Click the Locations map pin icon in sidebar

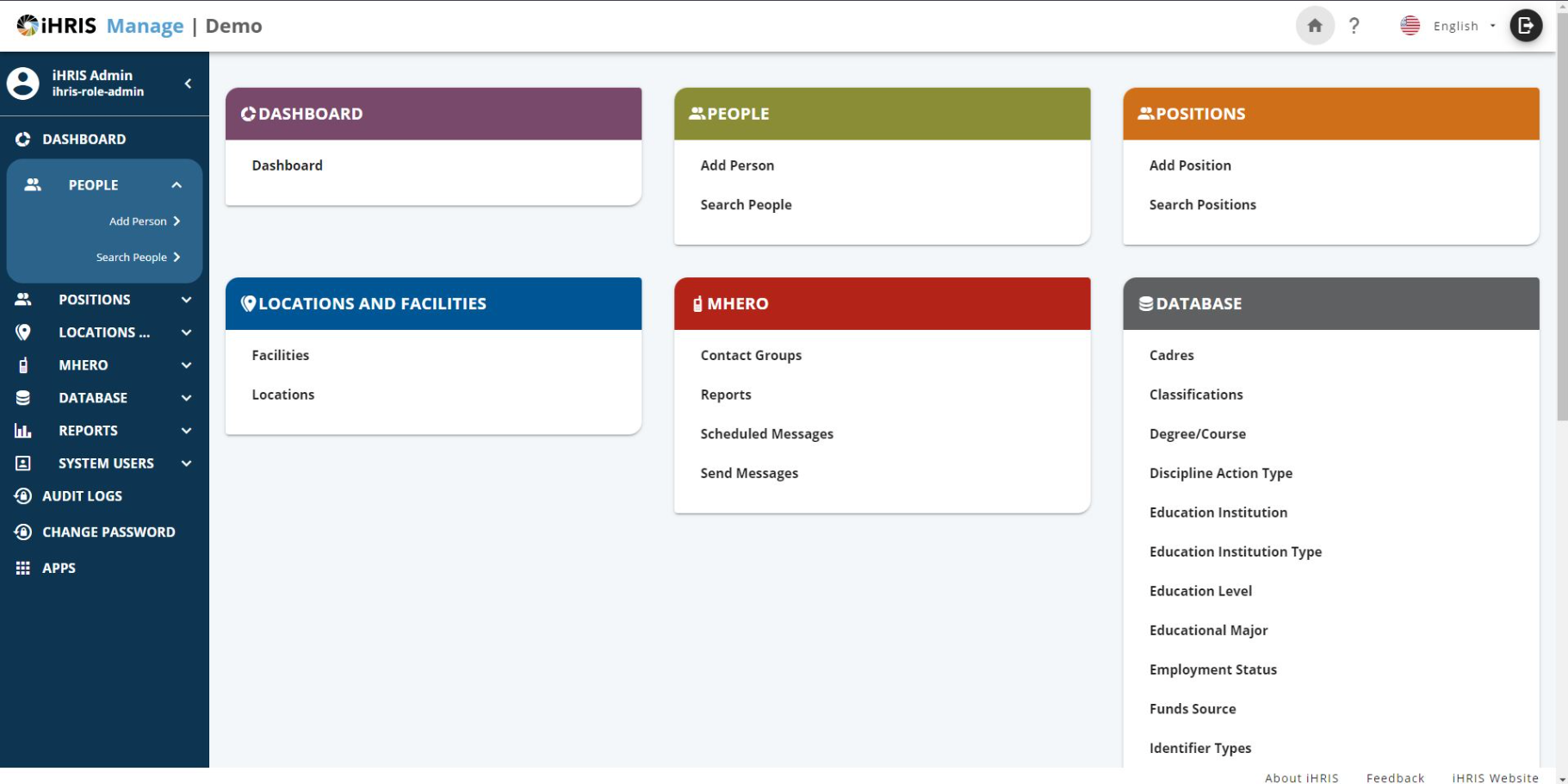point(23,332)
